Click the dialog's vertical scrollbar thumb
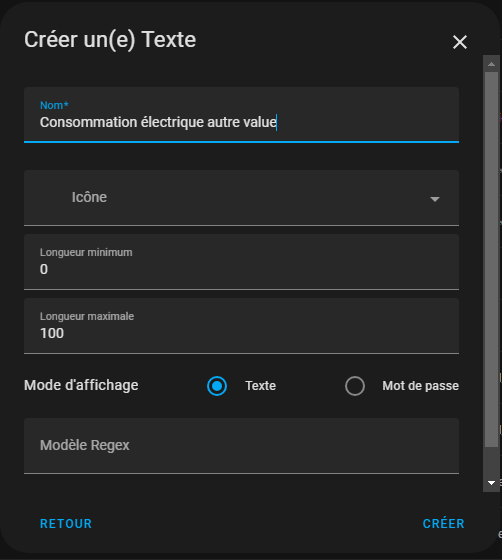502x560 pixels. 491,259
